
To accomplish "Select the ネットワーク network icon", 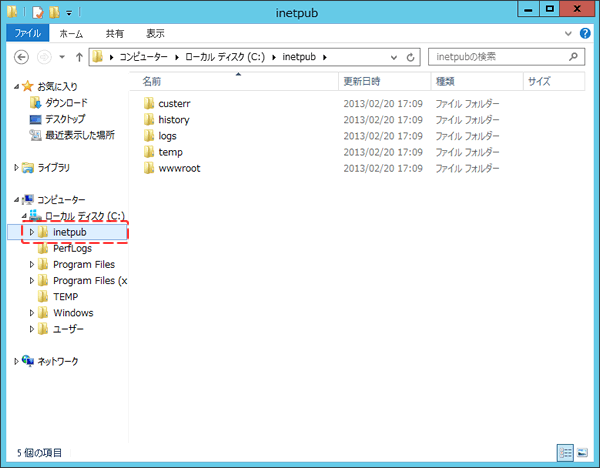I will (x=28, y=360).
